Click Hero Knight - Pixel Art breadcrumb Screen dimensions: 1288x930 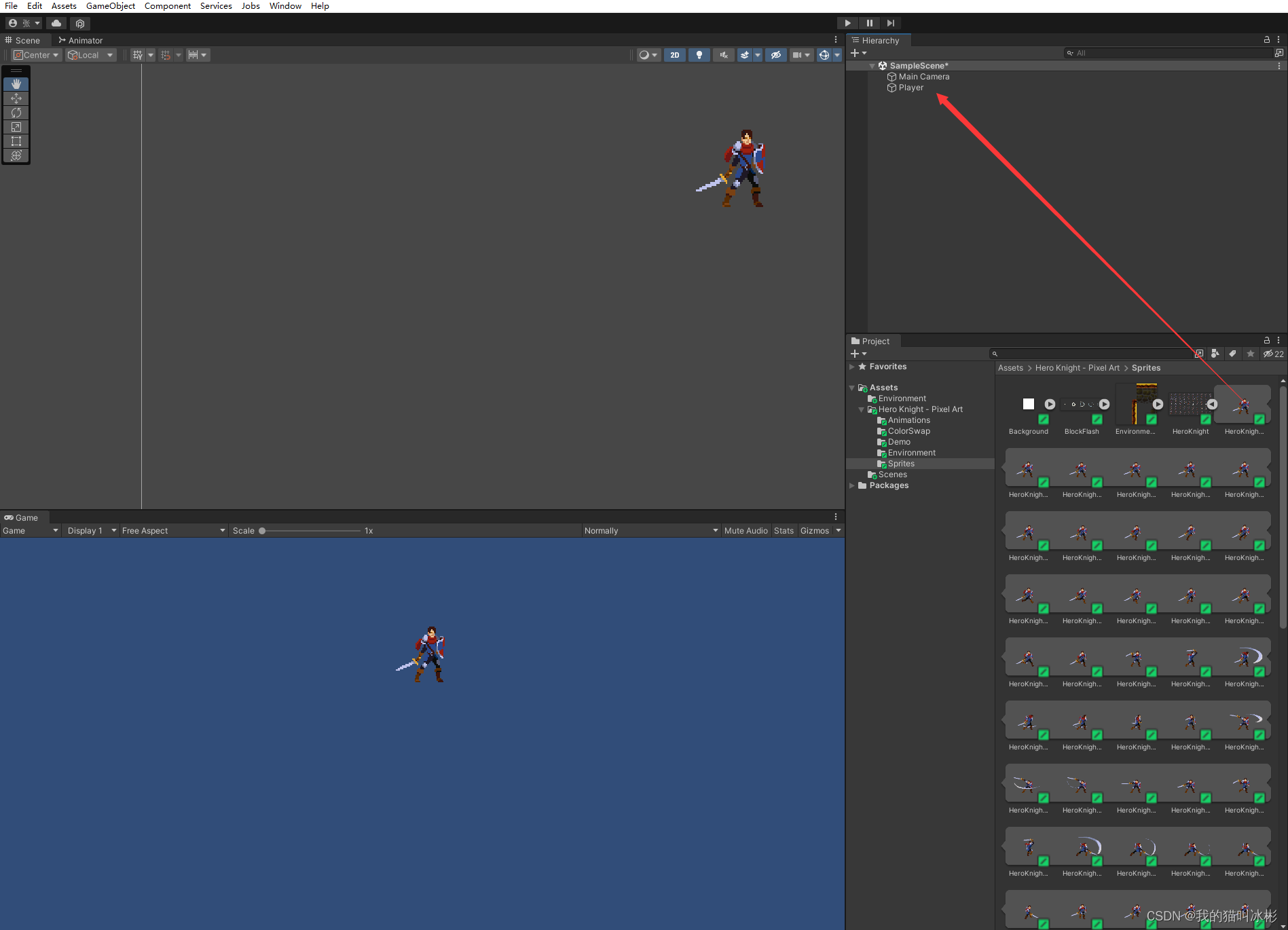1077,368
